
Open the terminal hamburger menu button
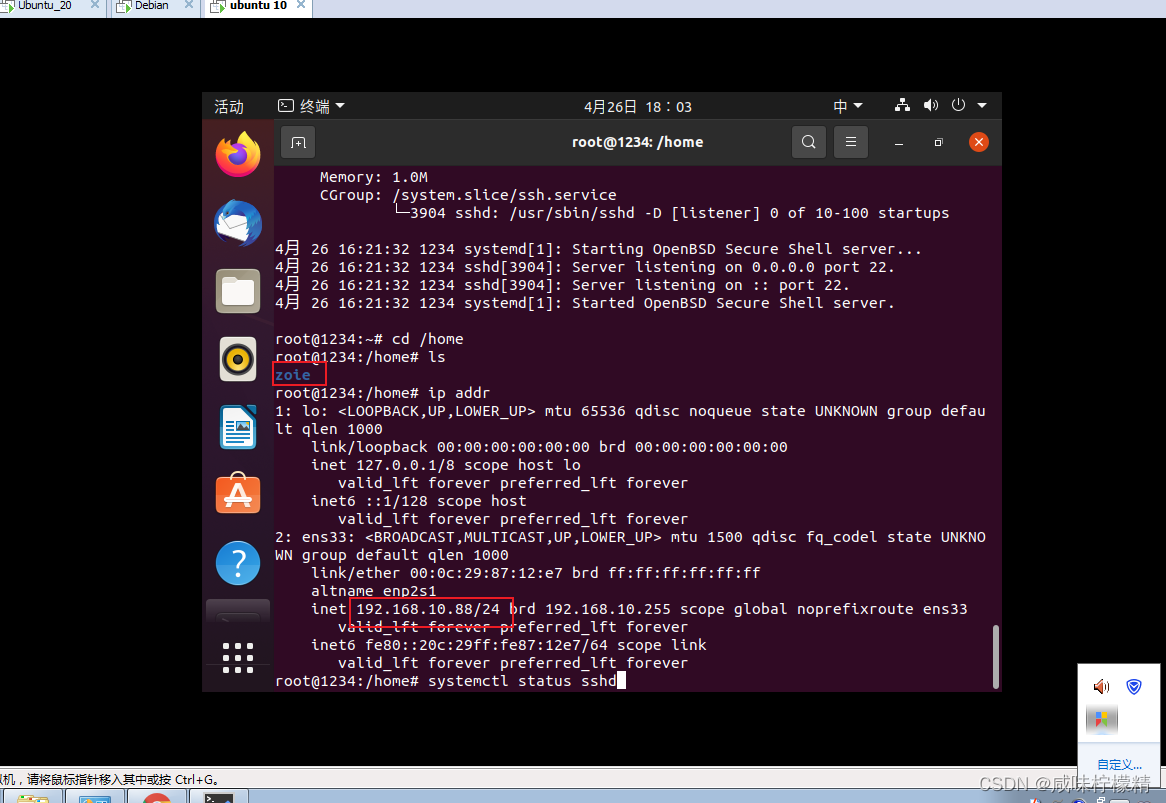click(850, 142)
